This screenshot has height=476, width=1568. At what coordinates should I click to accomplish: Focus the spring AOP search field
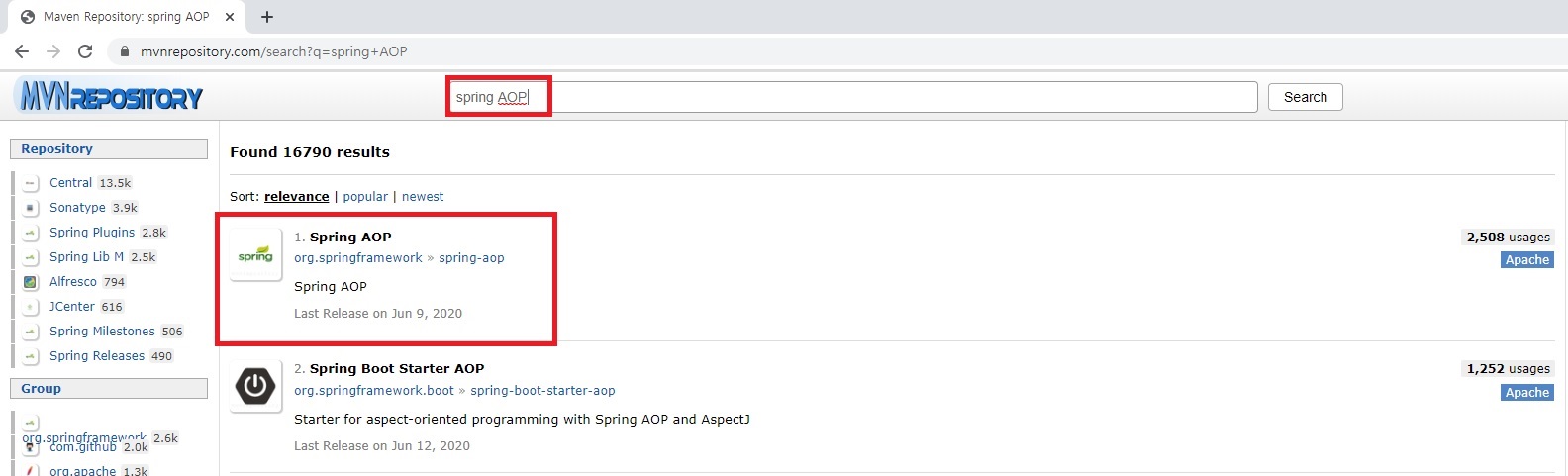pyautogui.click(x=851, y=97)
